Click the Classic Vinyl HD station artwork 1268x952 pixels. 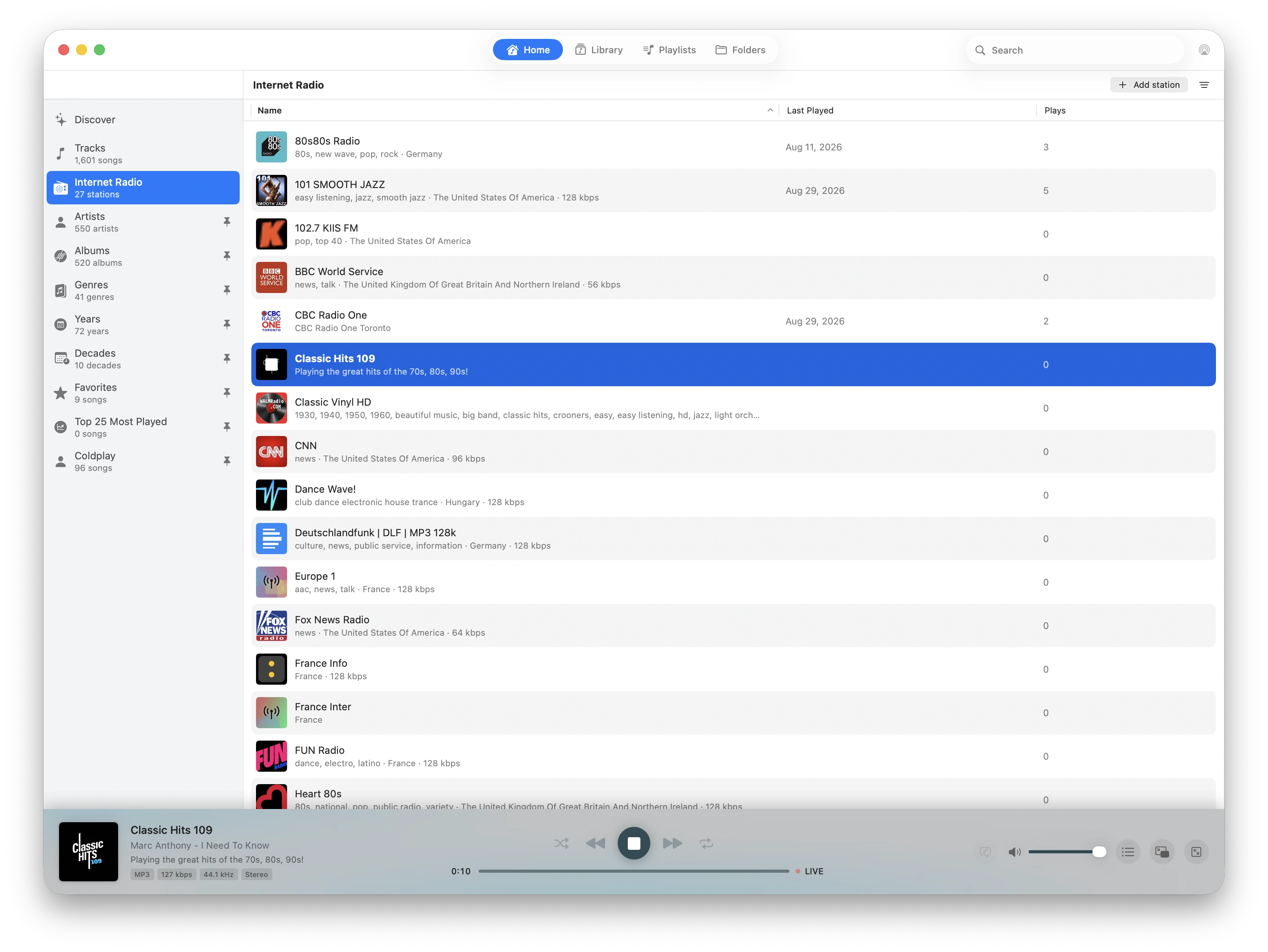(x=271, y=408)
